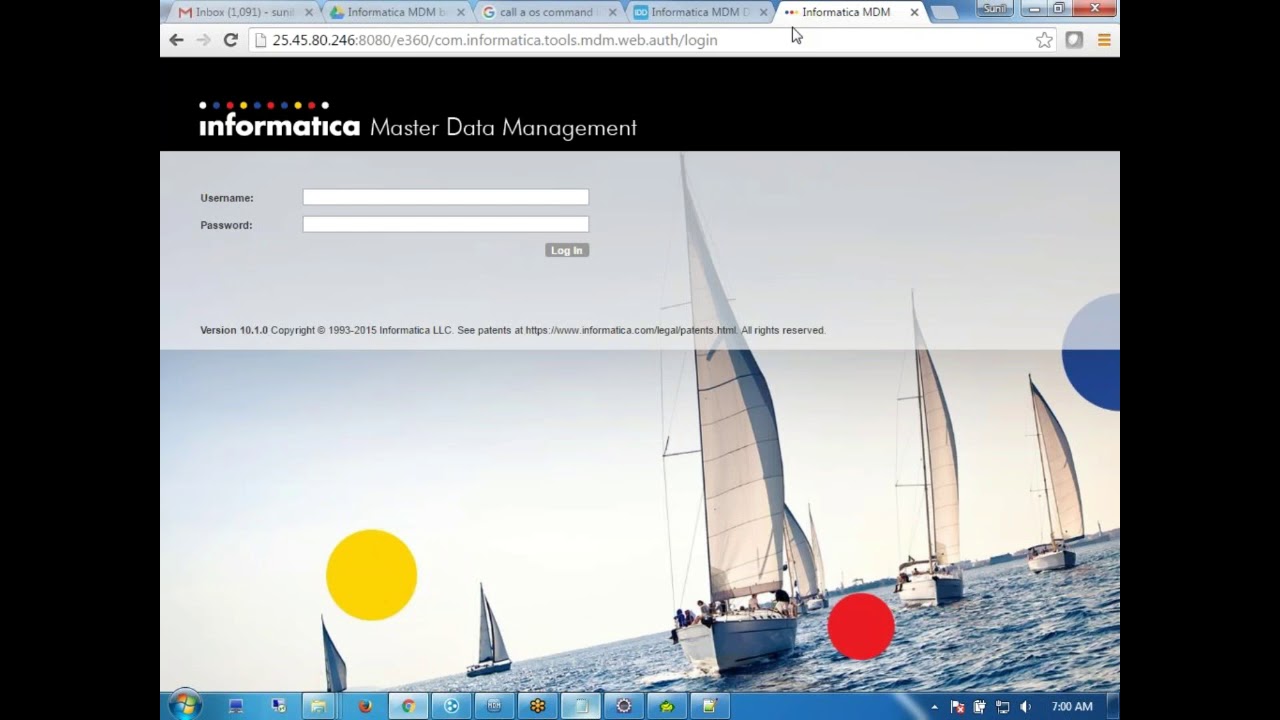Image resolution: width=1280 pixels, height=720 pixels.
Task: Open the notepad taskbar icon
Action: pyautogui.click(x=710, y=706)
